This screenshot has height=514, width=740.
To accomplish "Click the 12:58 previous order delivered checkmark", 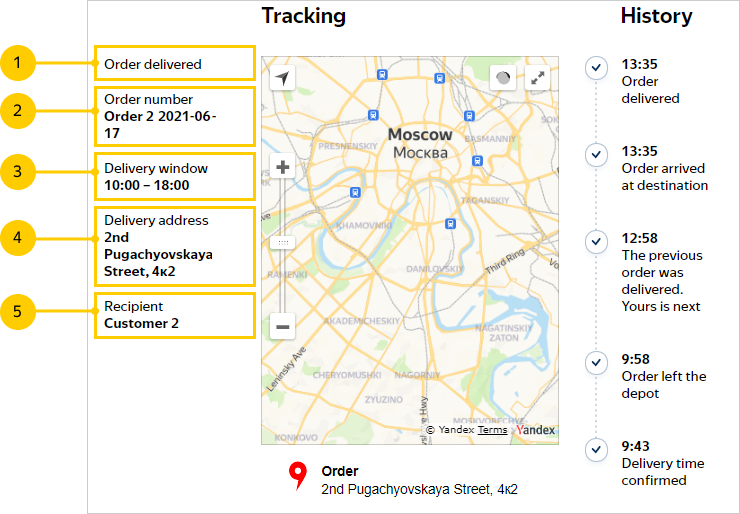I will (596, 242).
